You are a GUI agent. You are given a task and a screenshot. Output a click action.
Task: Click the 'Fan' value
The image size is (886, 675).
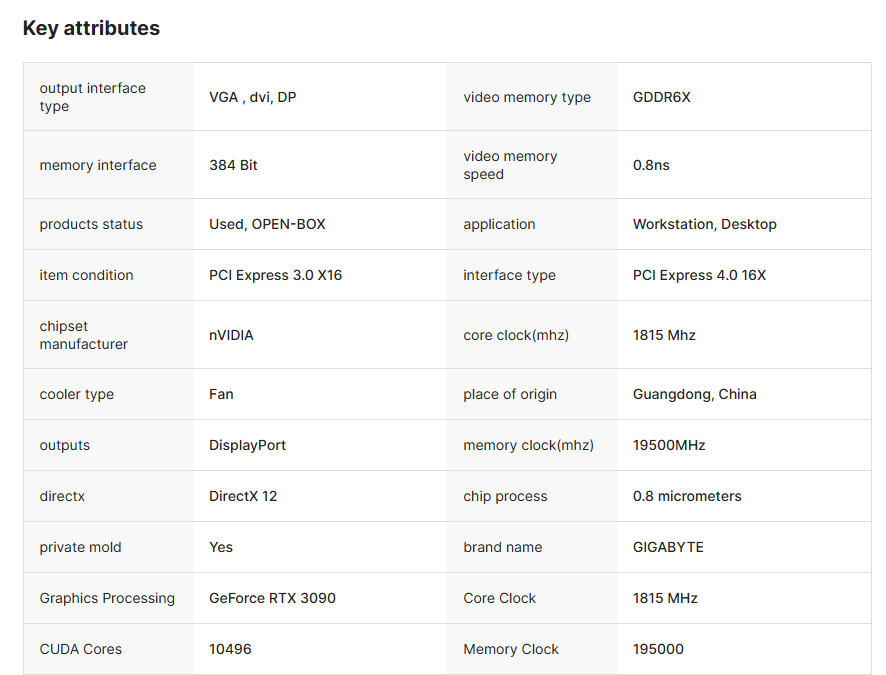(221, 394)
